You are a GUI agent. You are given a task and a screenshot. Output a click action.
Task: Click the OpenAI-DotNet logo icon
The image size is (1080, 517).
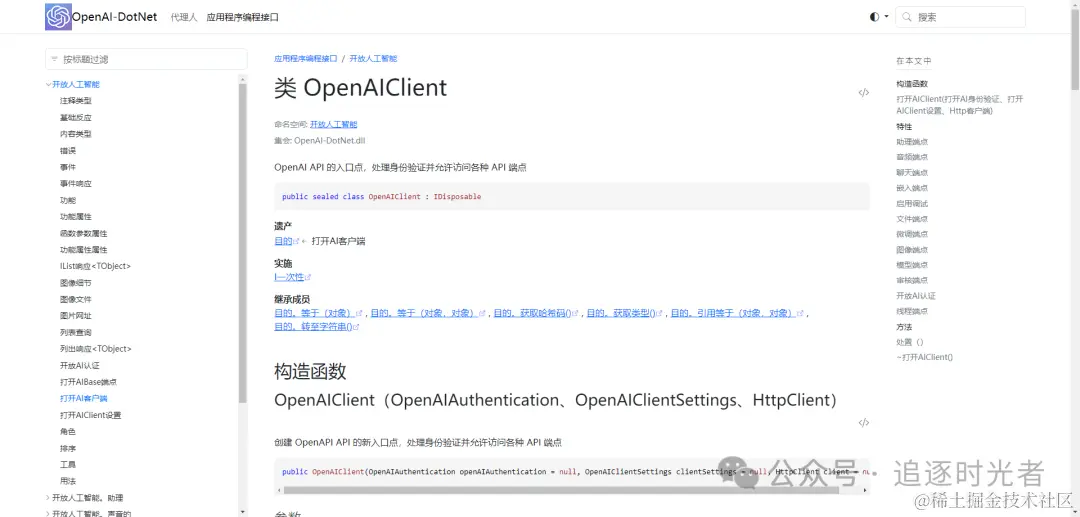click(x=59, y=17)
